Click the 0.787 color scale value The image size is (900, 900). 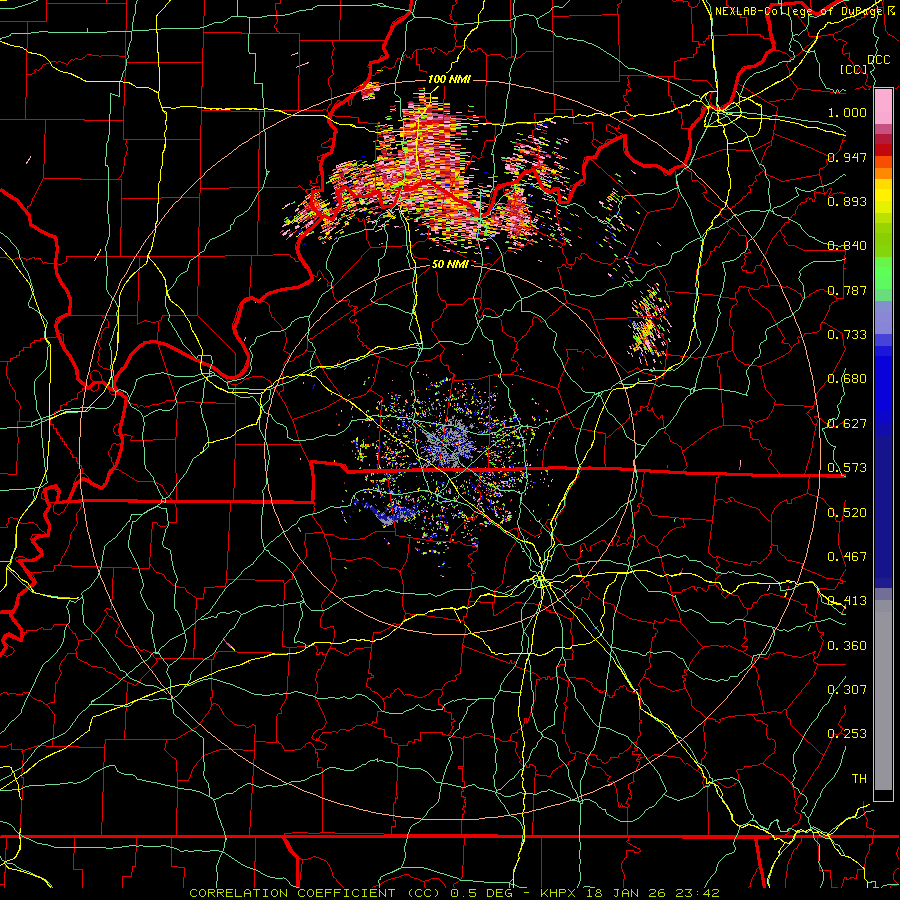click(x=847, y=290)
